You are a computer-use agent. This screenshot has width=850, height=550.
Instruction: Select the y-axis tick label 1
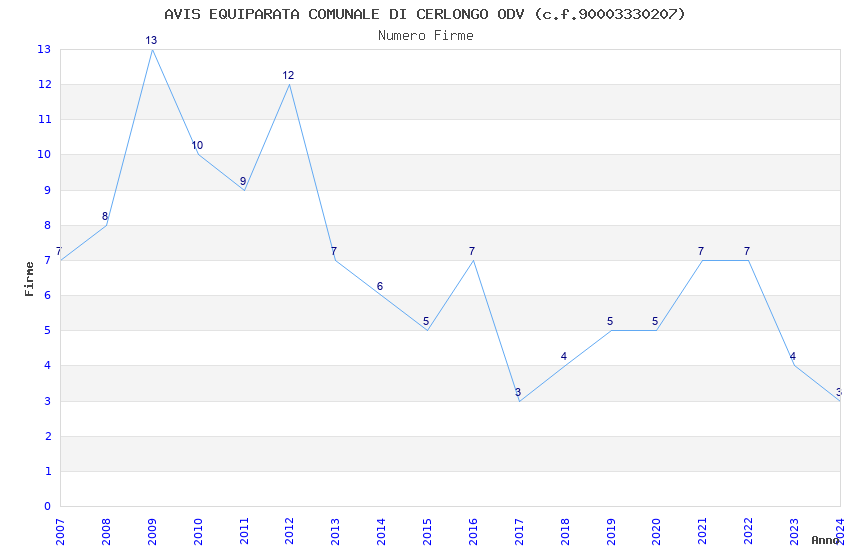click(48, 471)
